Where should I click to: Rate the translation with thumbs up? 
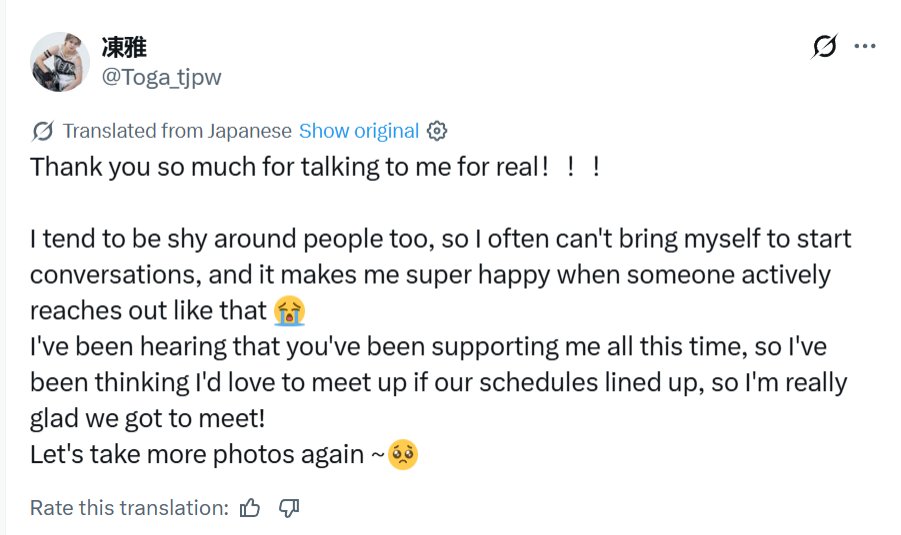(250, 508)
